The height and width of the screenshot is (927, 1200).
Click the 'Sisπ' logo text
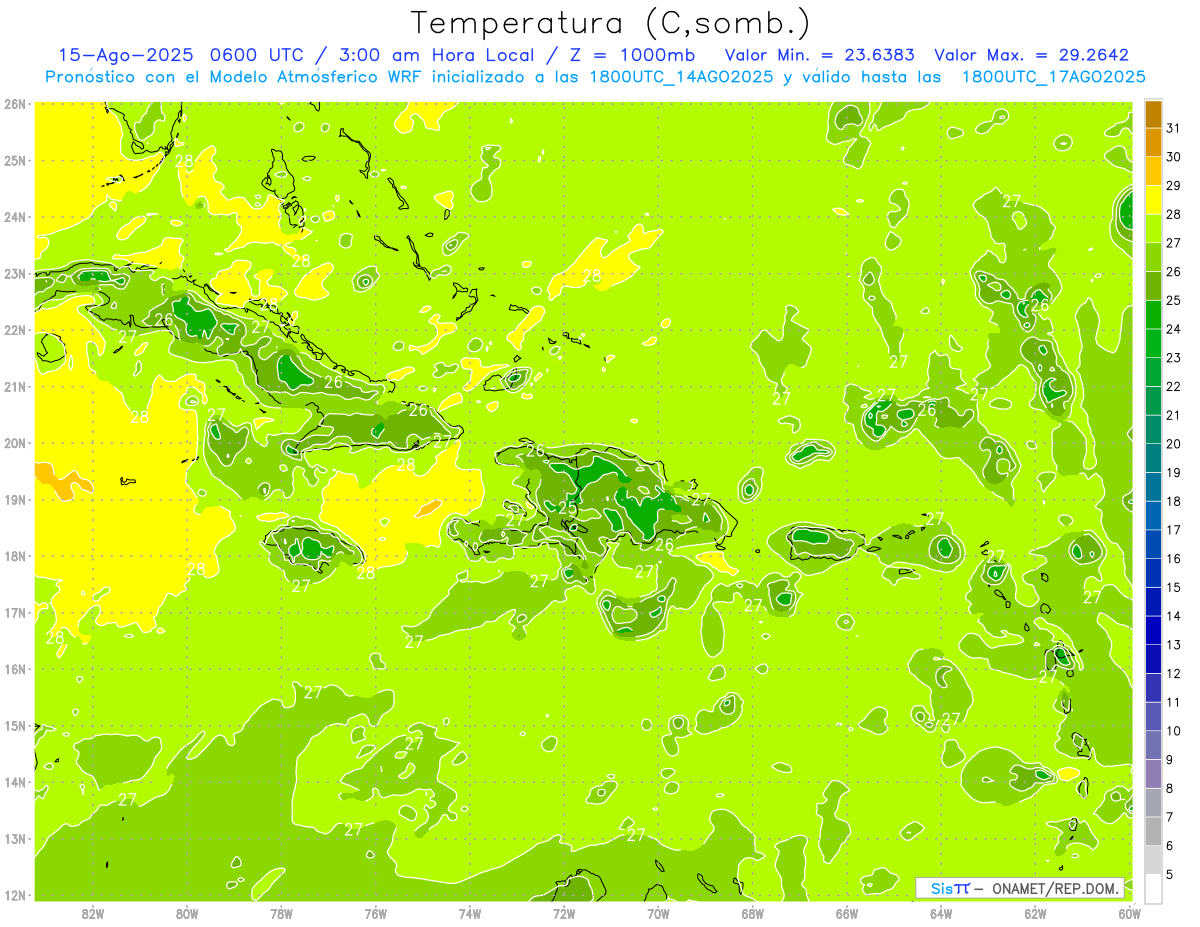[x=949, y=888]
